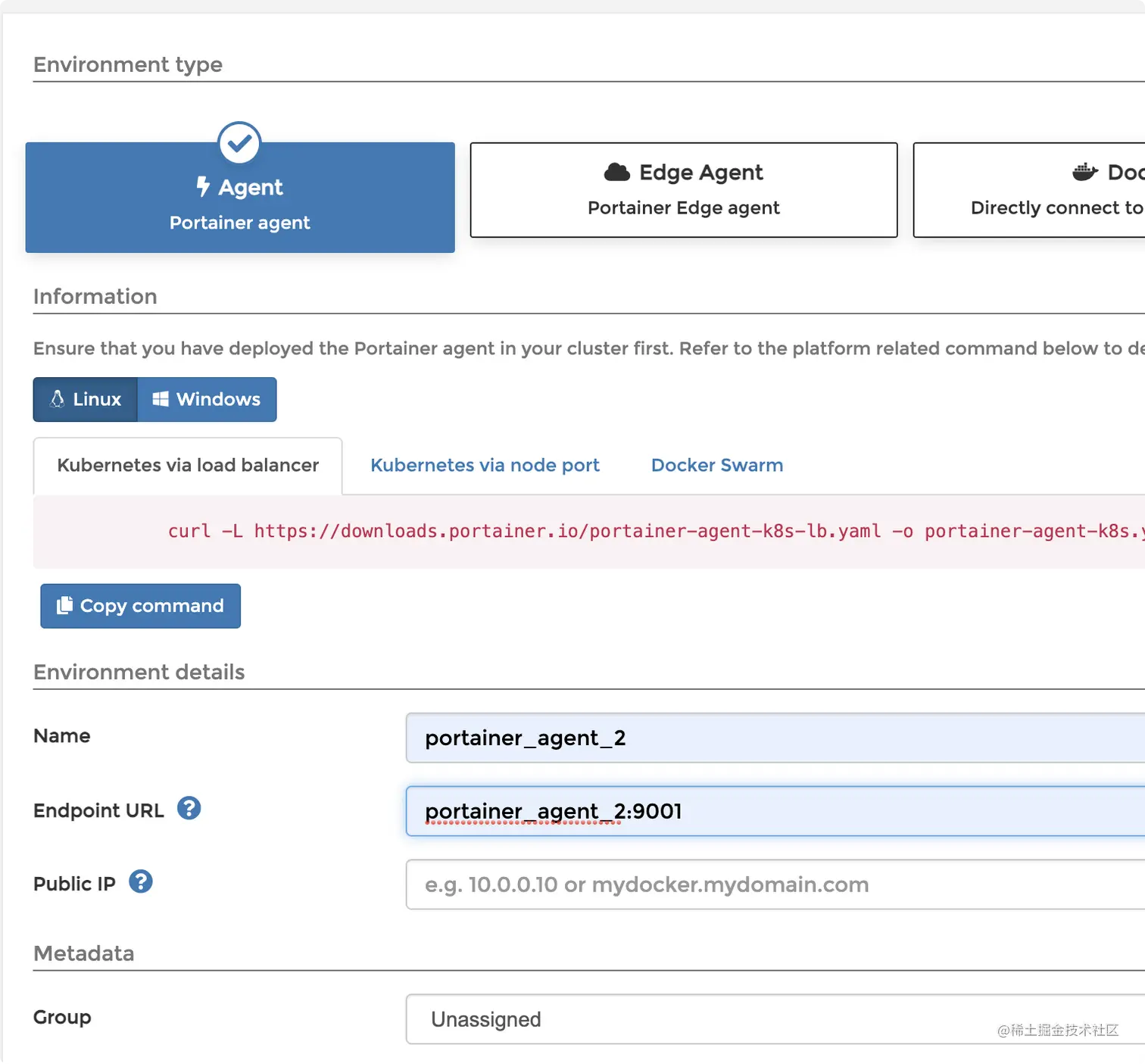Click the Windows logo icon
Viewport: 1145px width, 1064px height.
tap(161, 399)
